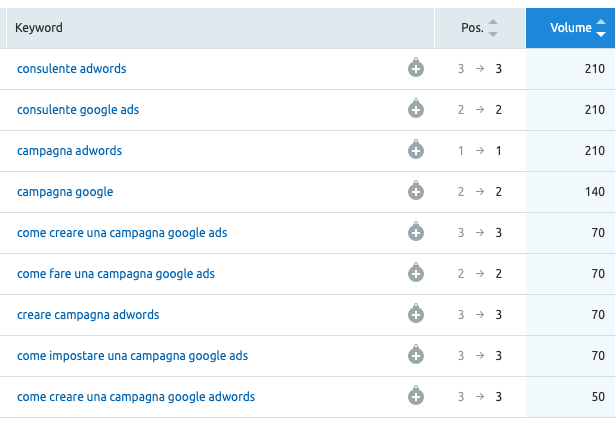Screen dimensions: 616x421
Task: Click plus icon for 'come fare una campagna google ads'
Action: pyautogui.click(x=416, y=273)
